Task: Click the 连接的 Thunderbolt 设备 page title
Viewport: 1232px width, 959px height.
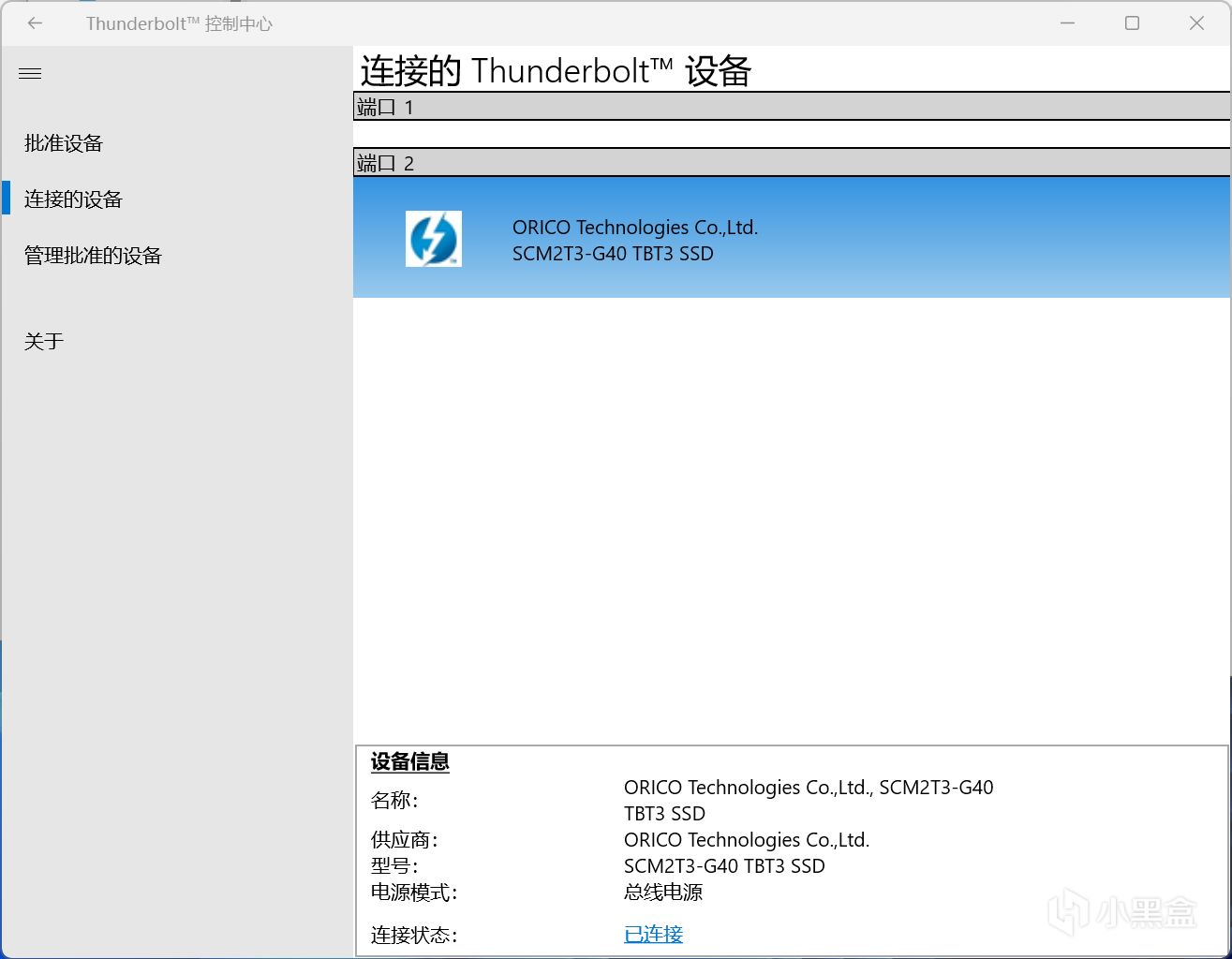Action: 556,71
